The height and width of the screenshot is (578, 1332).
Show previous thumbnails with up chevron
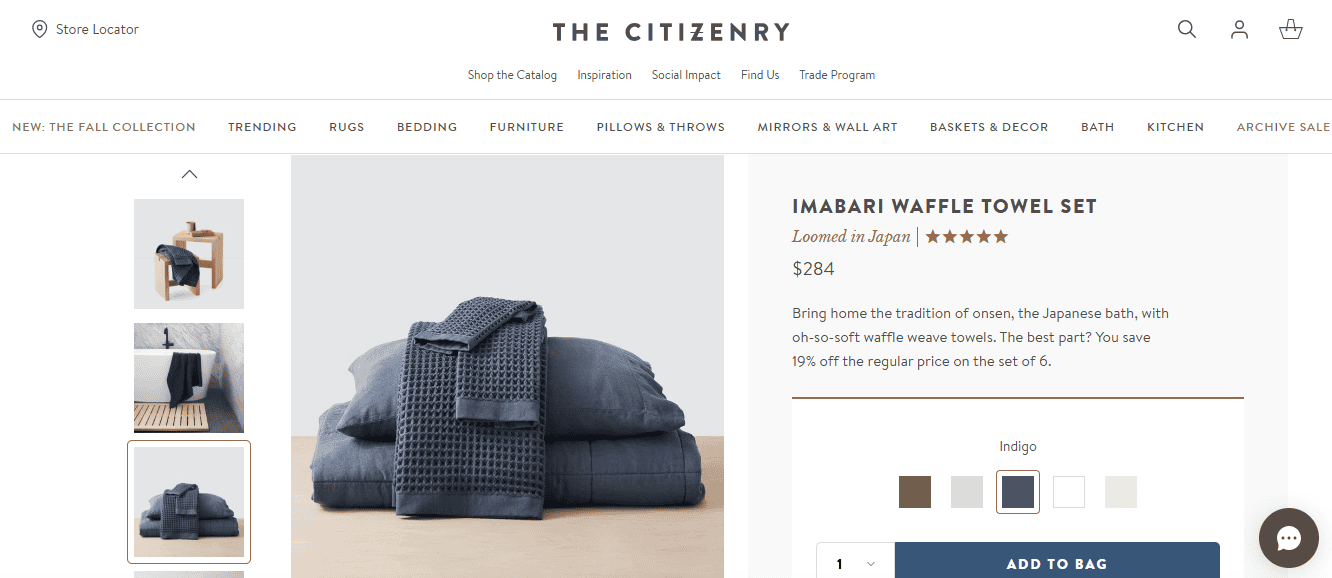(189, 174)
